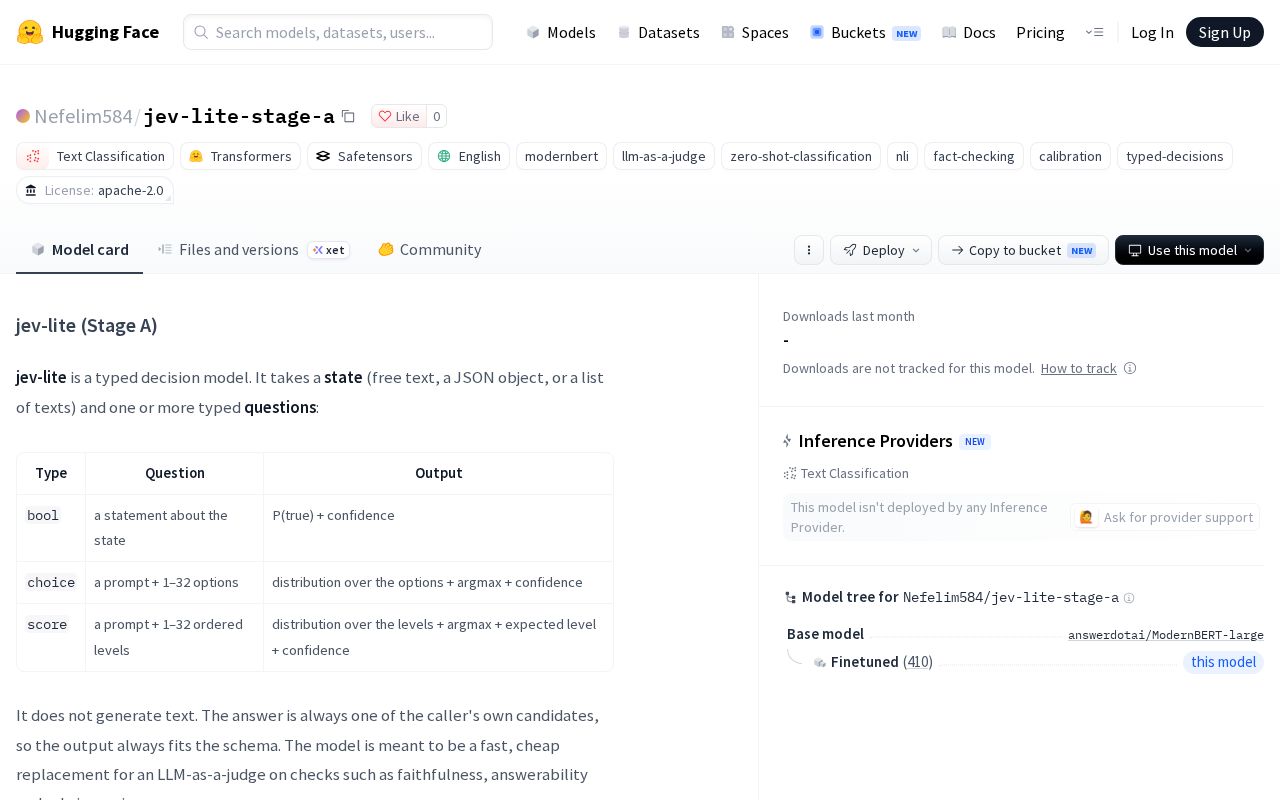Screen dimensions: 1280x800
Task: Click the Hugging Face logo icon
Action: [x=30, y=32]
